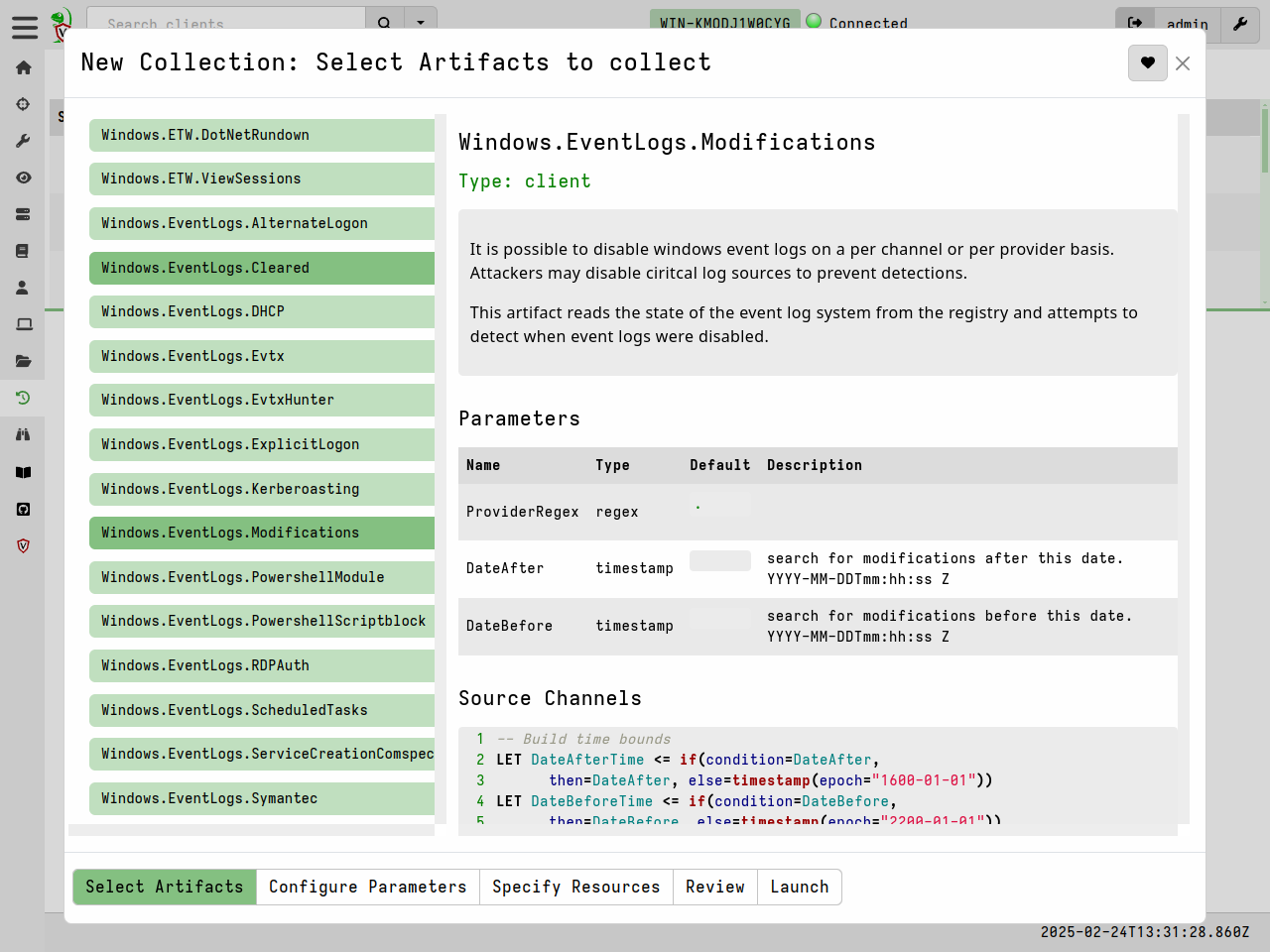1270x952 pixels.
Task: Open Host Information person icon
Action: pos(23,288)
